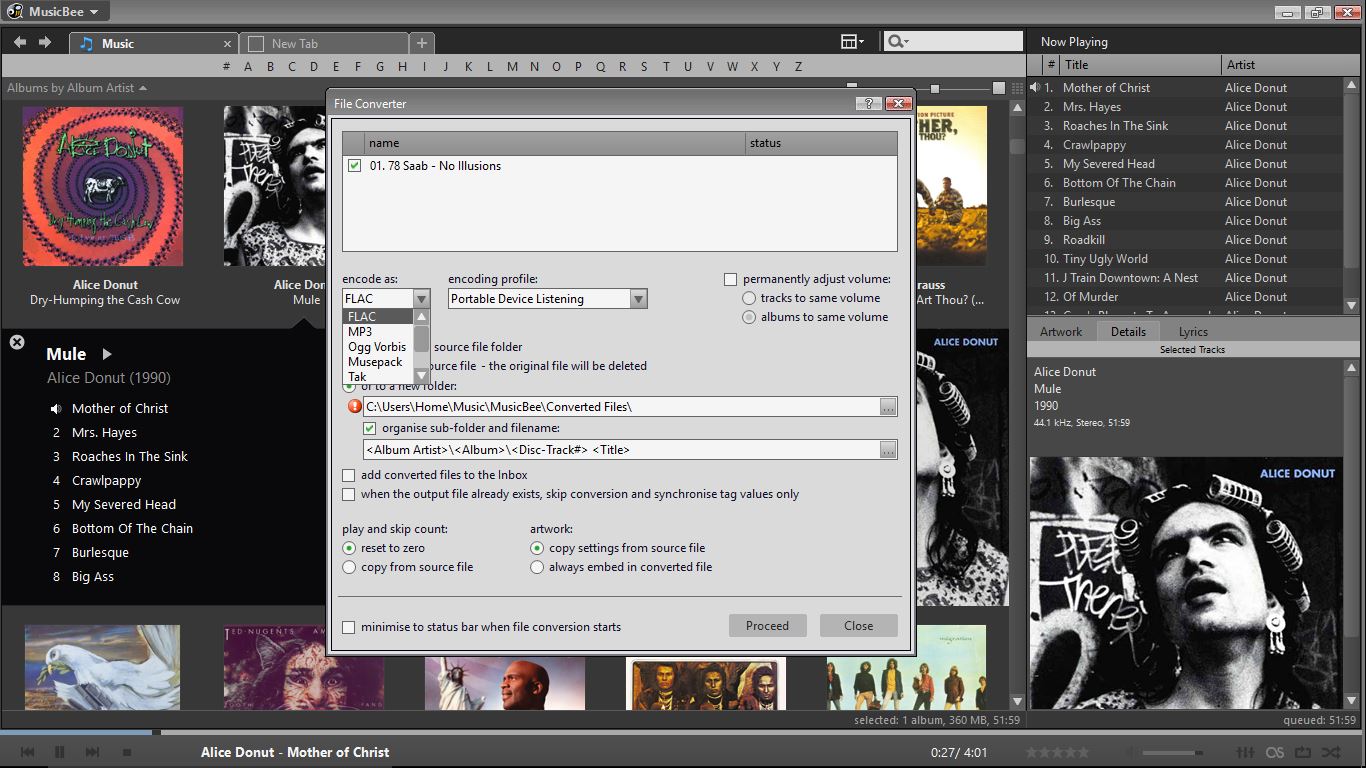Seek in the track progress bar
This screenshot has width=1366, height=768.
(x=683, y=733)
